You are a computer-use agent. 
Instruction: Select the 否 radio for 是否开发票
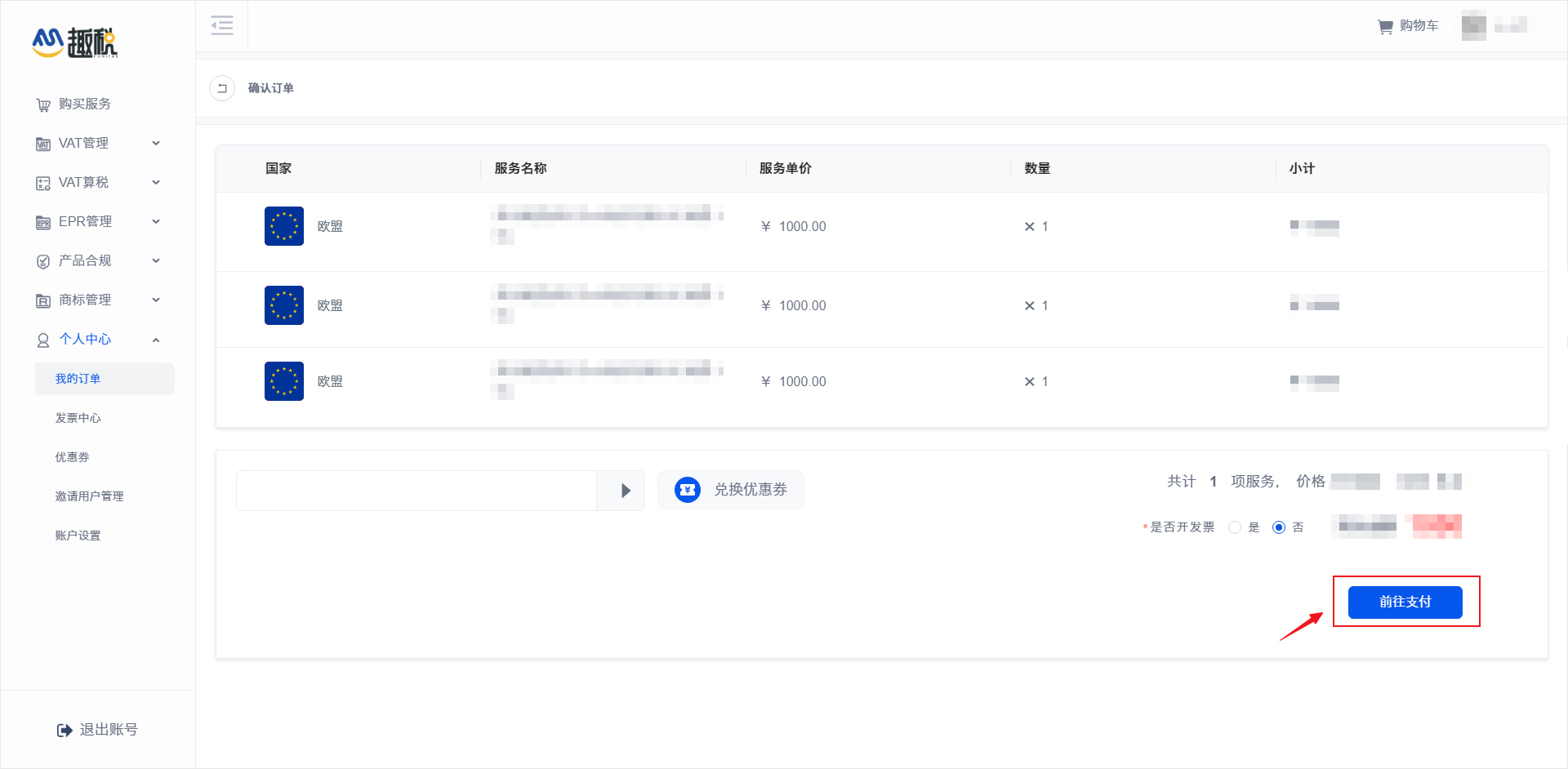(x=1279, y=527)
